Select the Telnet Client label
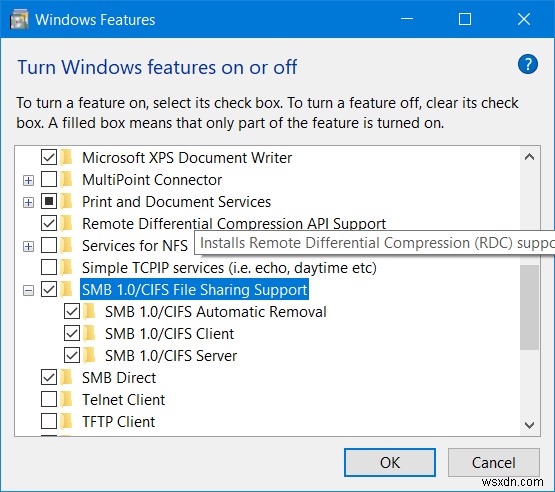Image resolution: width=555 pixels, height=492 pixels. coord(123,399)
